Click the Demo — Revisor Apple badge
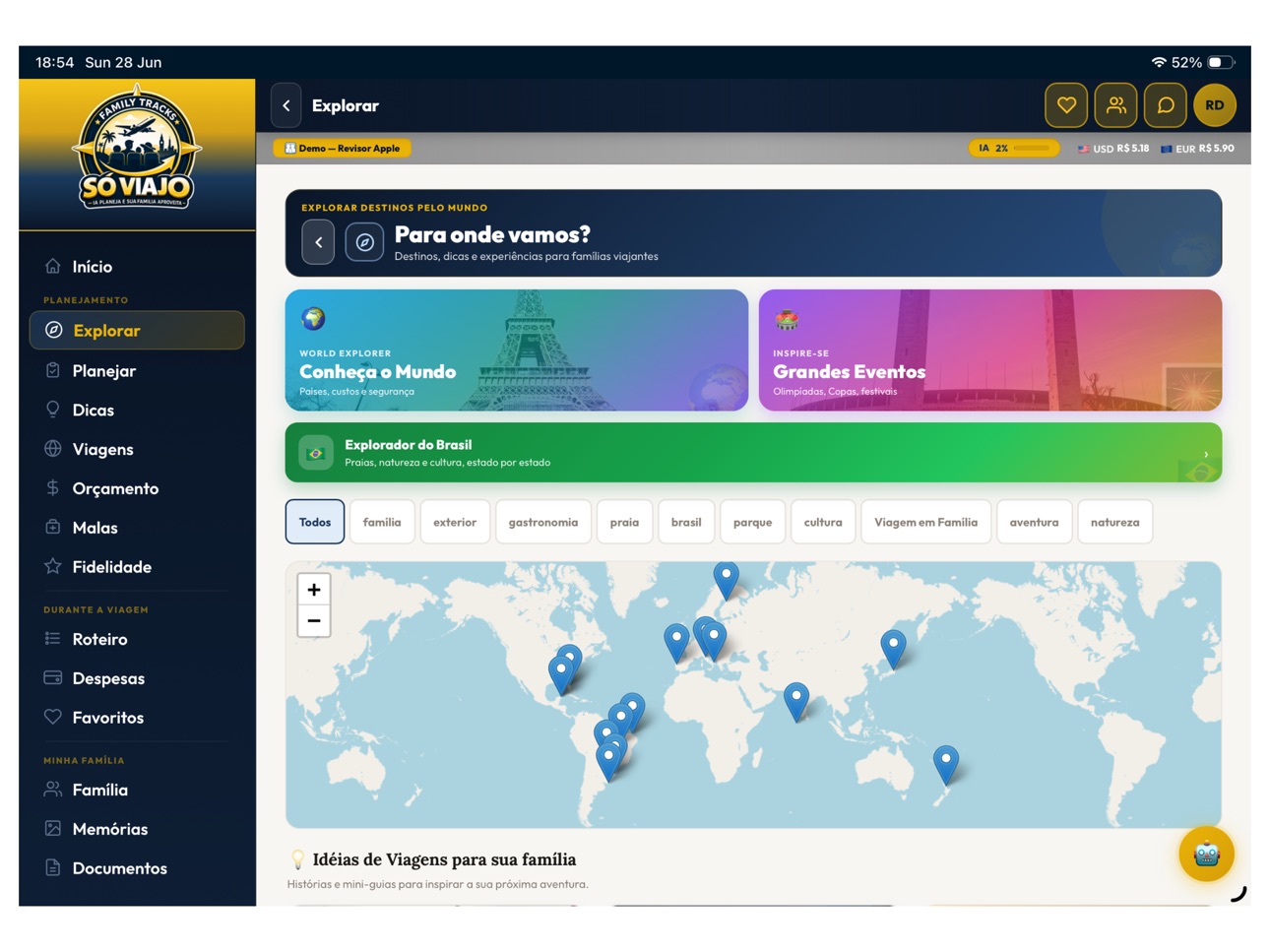Viewport: 1270px width, 952px height. (x=343, y=149)
